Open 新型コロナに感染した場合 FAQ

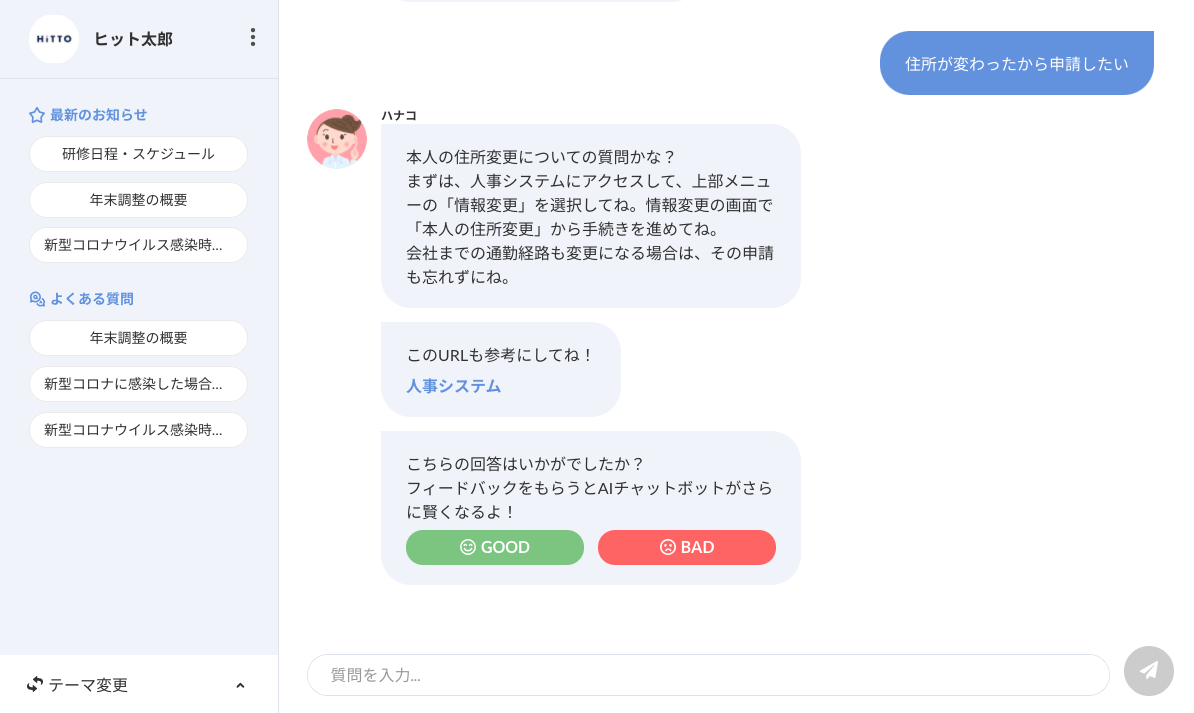tap(138, 384)
